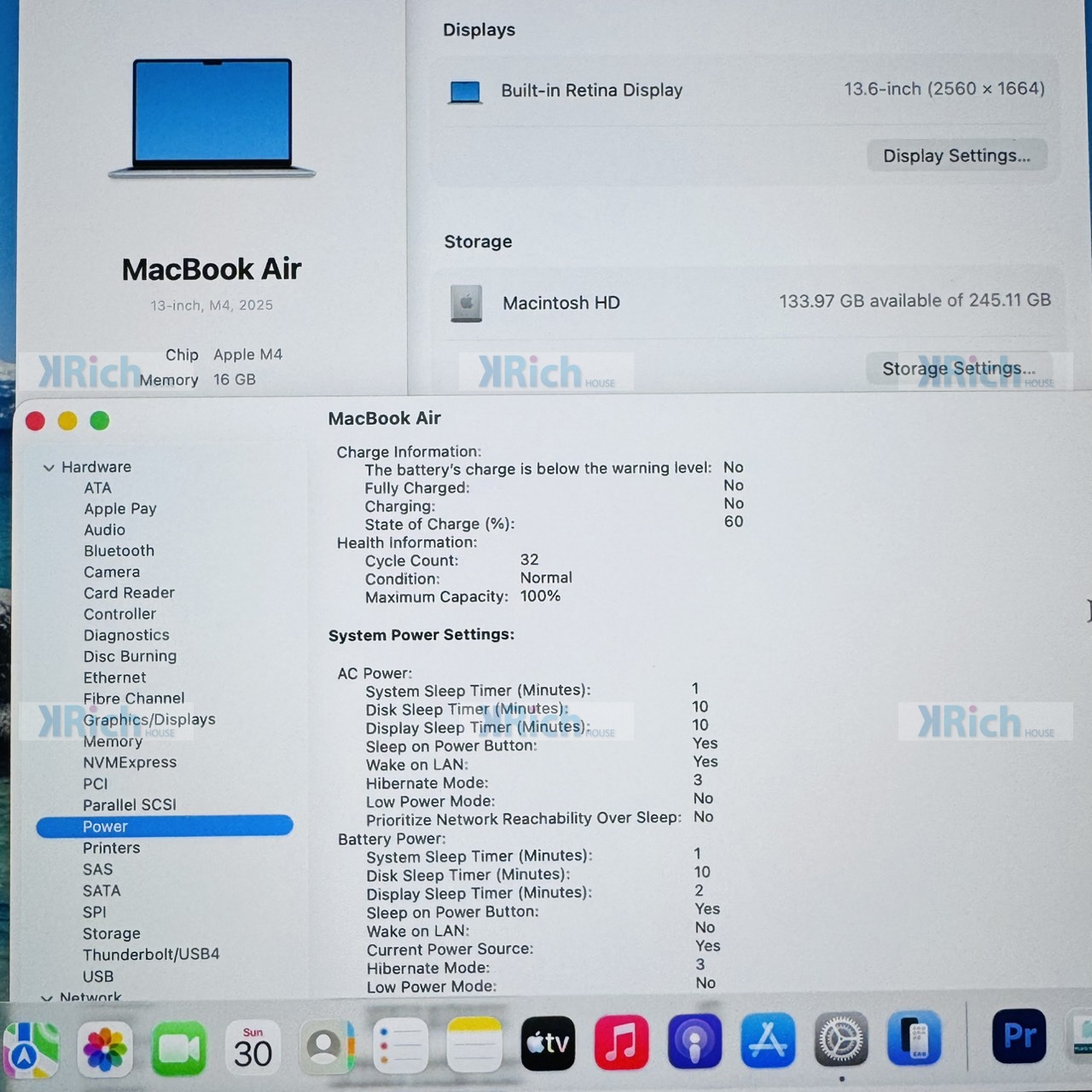
Task: Click the 13.6-inch (2560 × 1664) text
Action: [944, 89]
